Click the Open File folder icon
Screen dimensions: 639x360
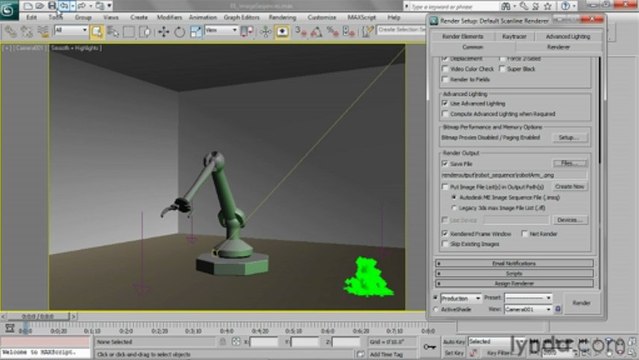coord(40,6)
